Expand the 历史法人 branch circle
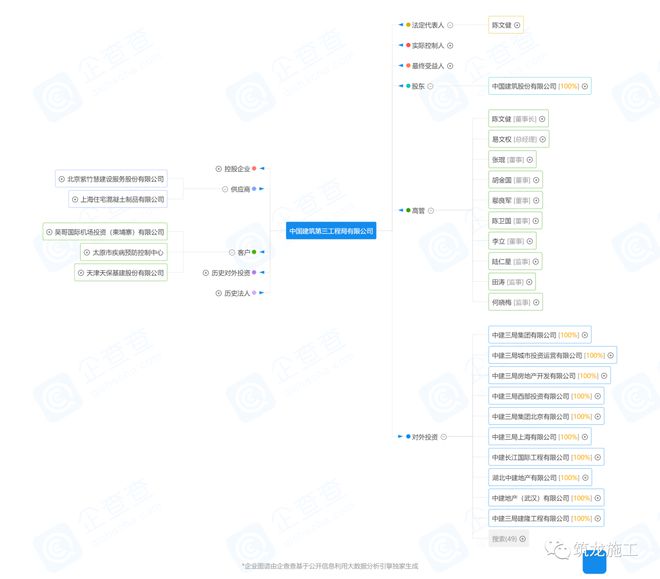The height and width of the screenshot is (579, 660). [218, 293]
